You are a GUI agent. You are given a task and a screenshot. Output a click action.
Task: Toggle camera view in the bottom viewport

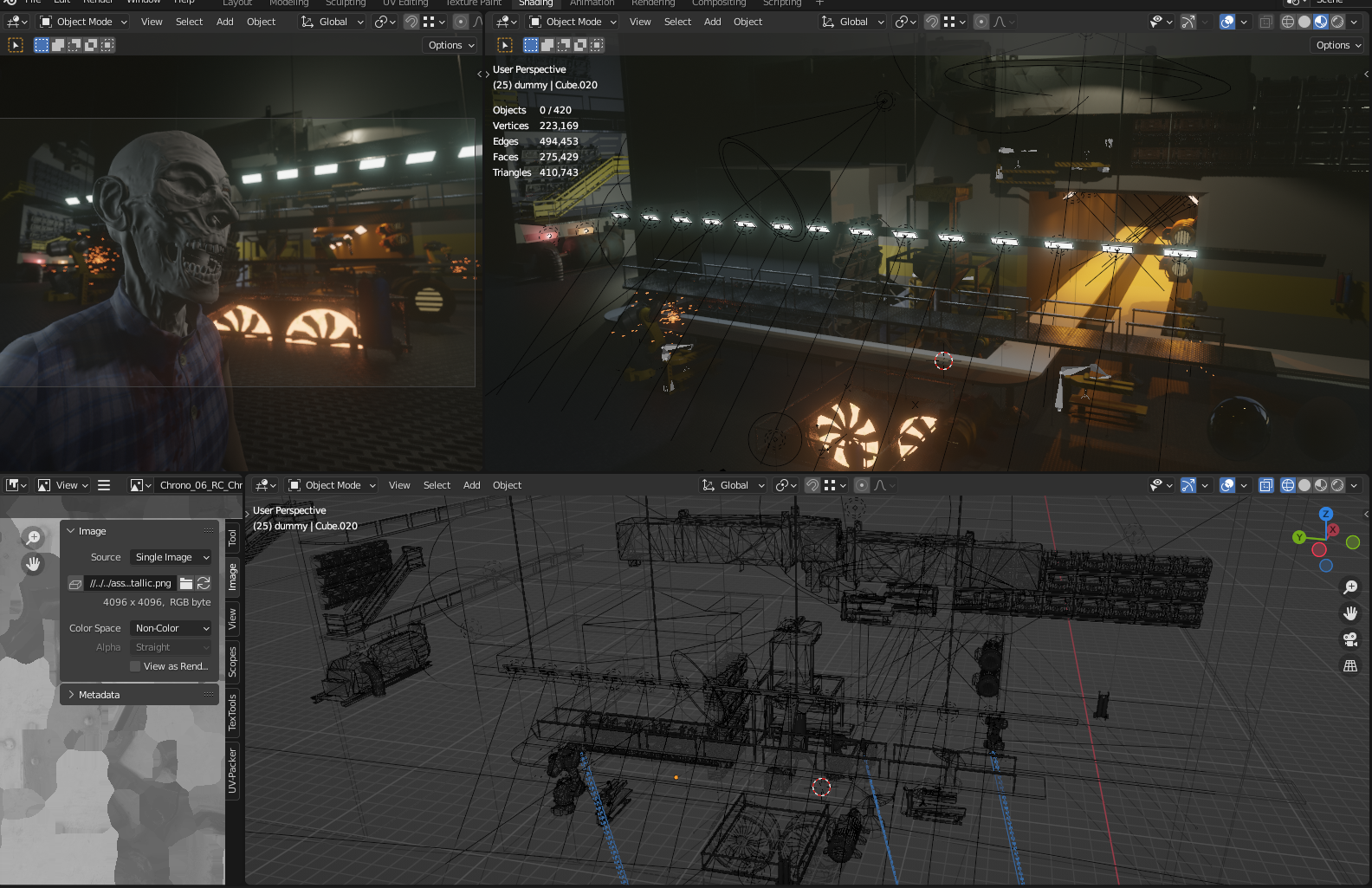[1350, 639]
